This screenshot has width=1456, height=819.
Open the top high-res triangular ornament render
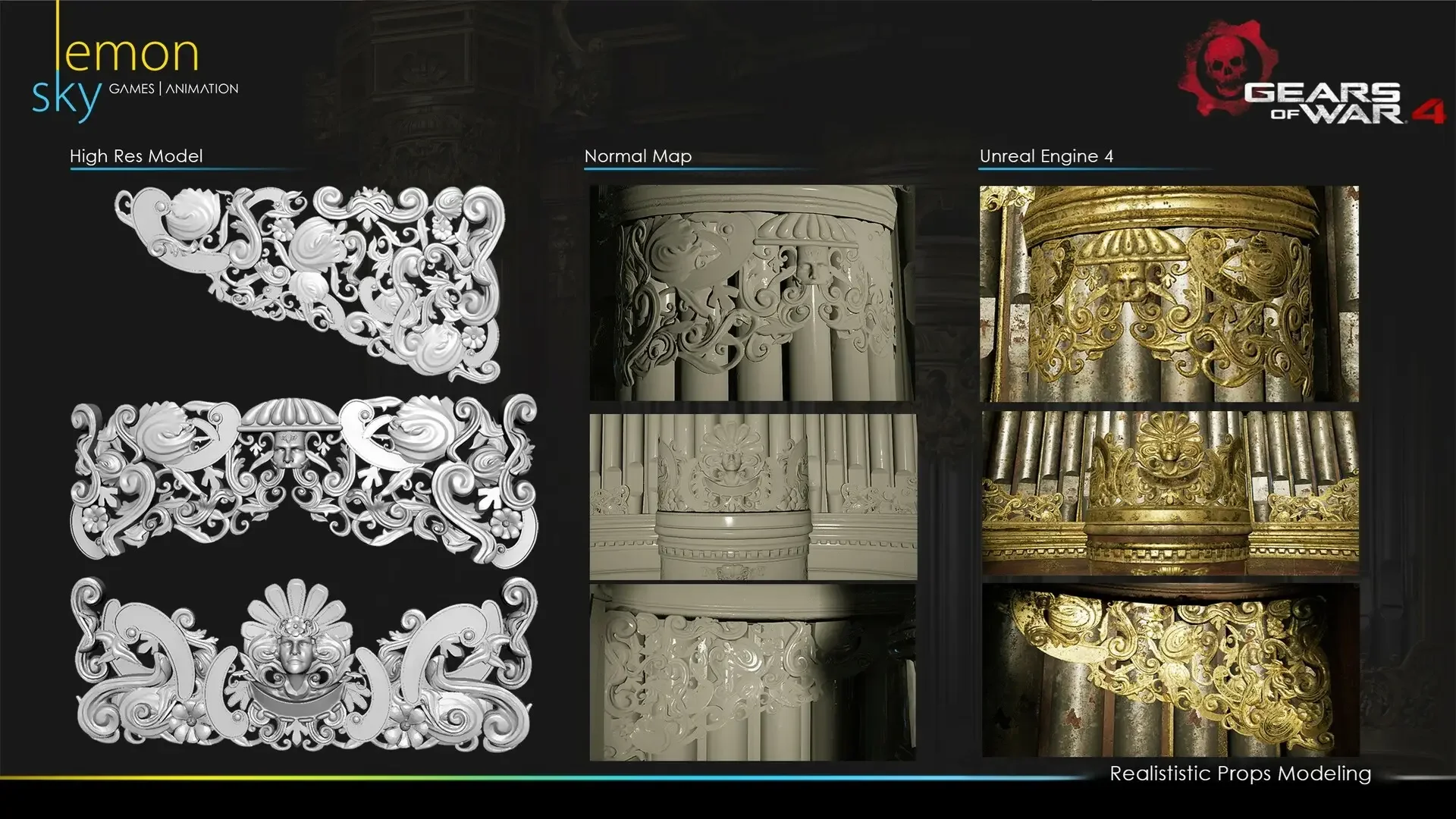click(x=309, y=284)
